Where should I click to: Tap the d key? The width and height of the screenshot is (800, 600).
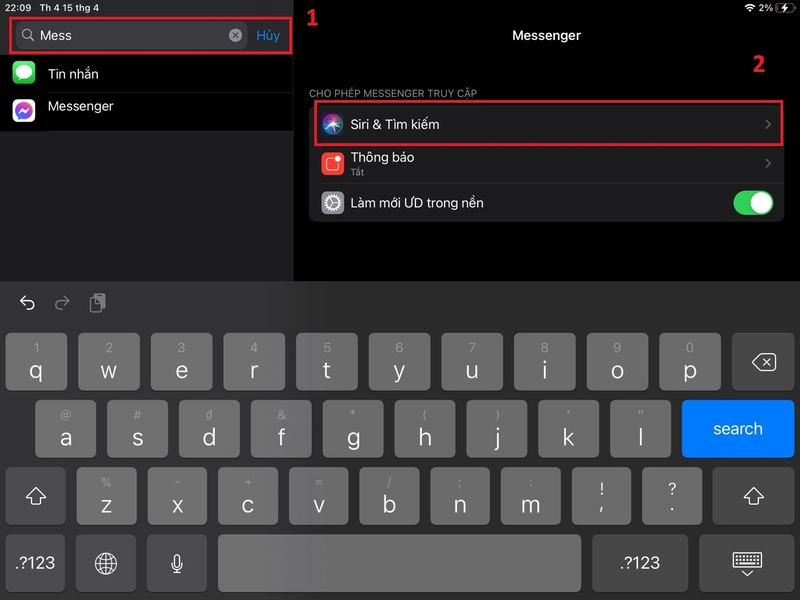209,429
